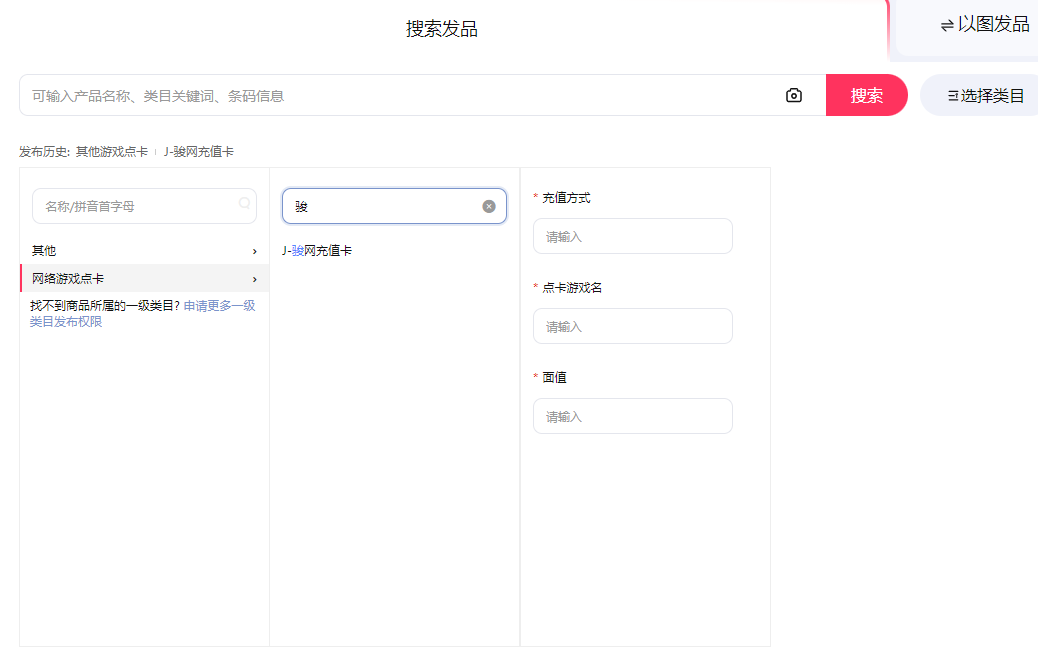1038x658 pixels.
Task: Click the 名称/拼音首字母 category filter box
Action: (x=135, y=206)
